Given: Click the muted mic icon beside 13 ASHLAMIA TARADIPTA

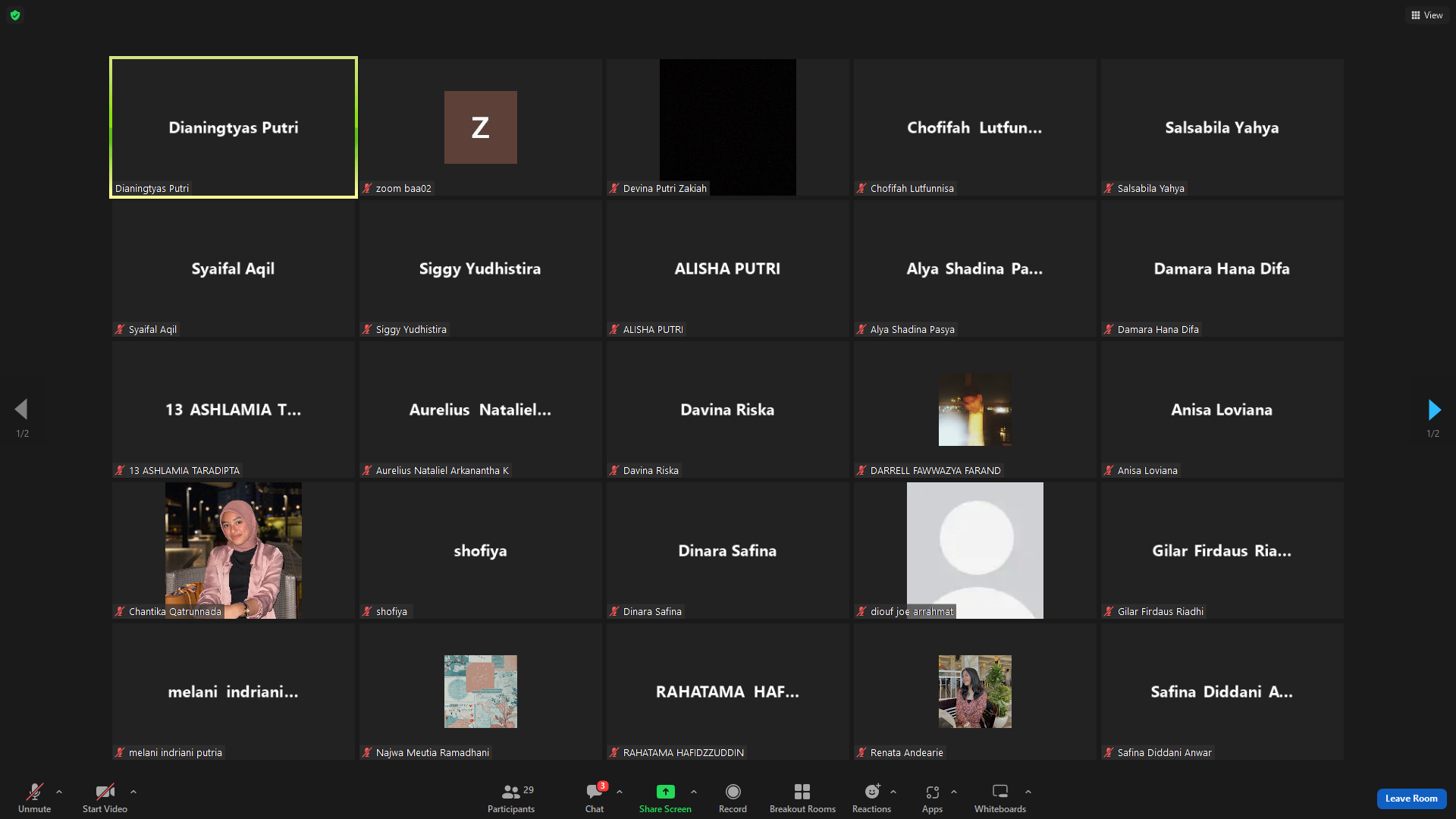Looking at the screenshot, I should coord(120,470).
